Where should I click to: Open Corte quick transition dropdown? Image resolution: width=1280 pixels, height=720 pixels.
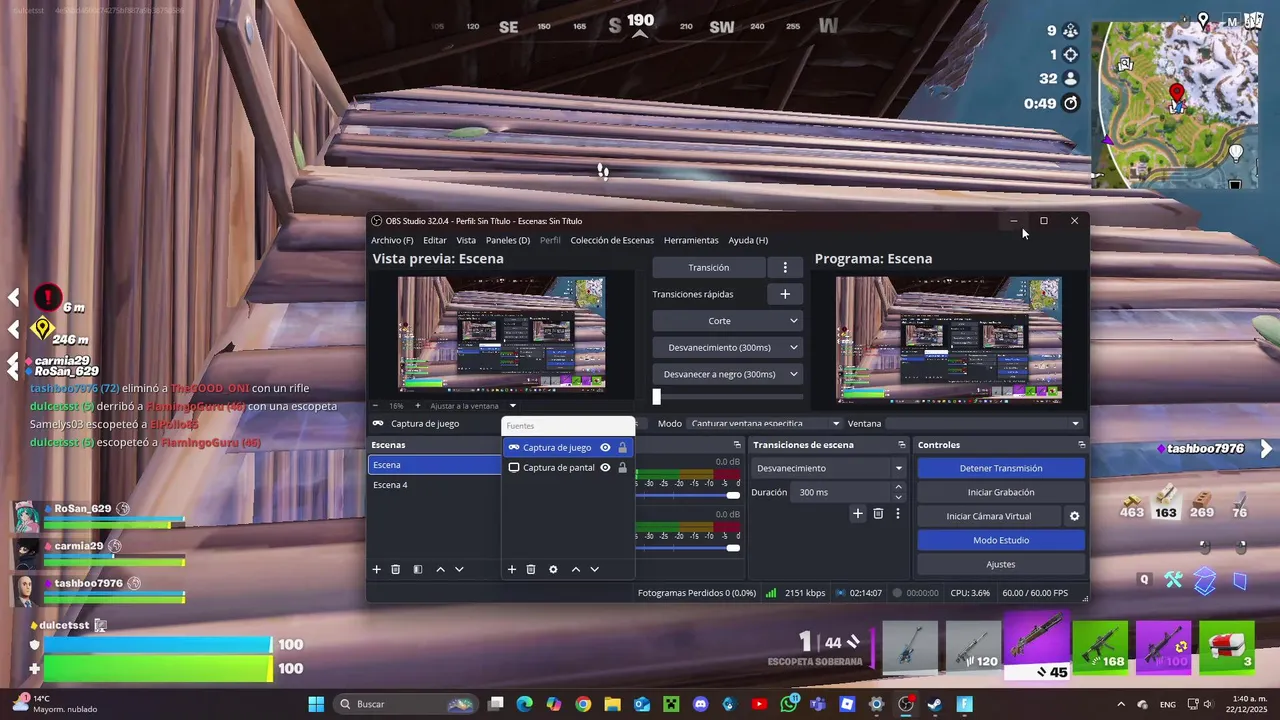point(727,321)
